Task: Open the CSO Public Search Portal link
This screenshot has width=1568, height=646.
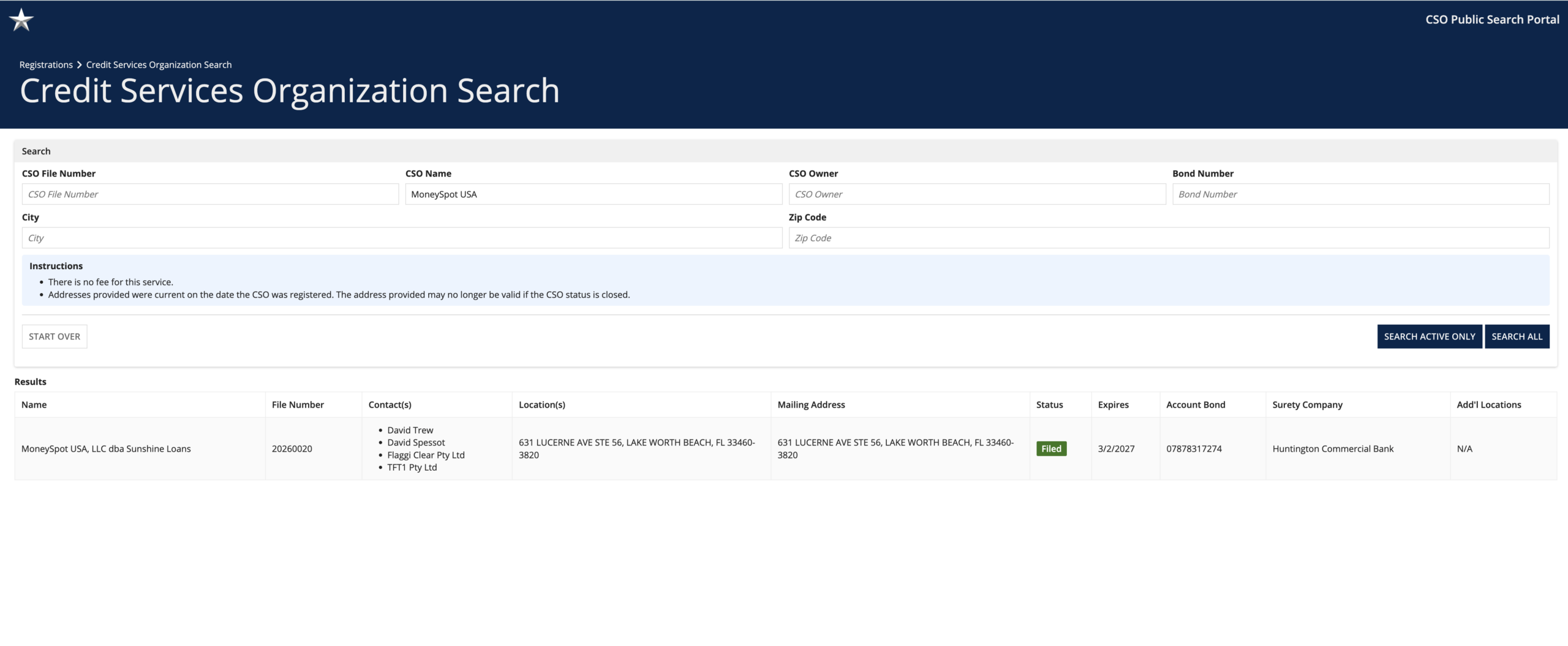Action: tap(1491, 20)
